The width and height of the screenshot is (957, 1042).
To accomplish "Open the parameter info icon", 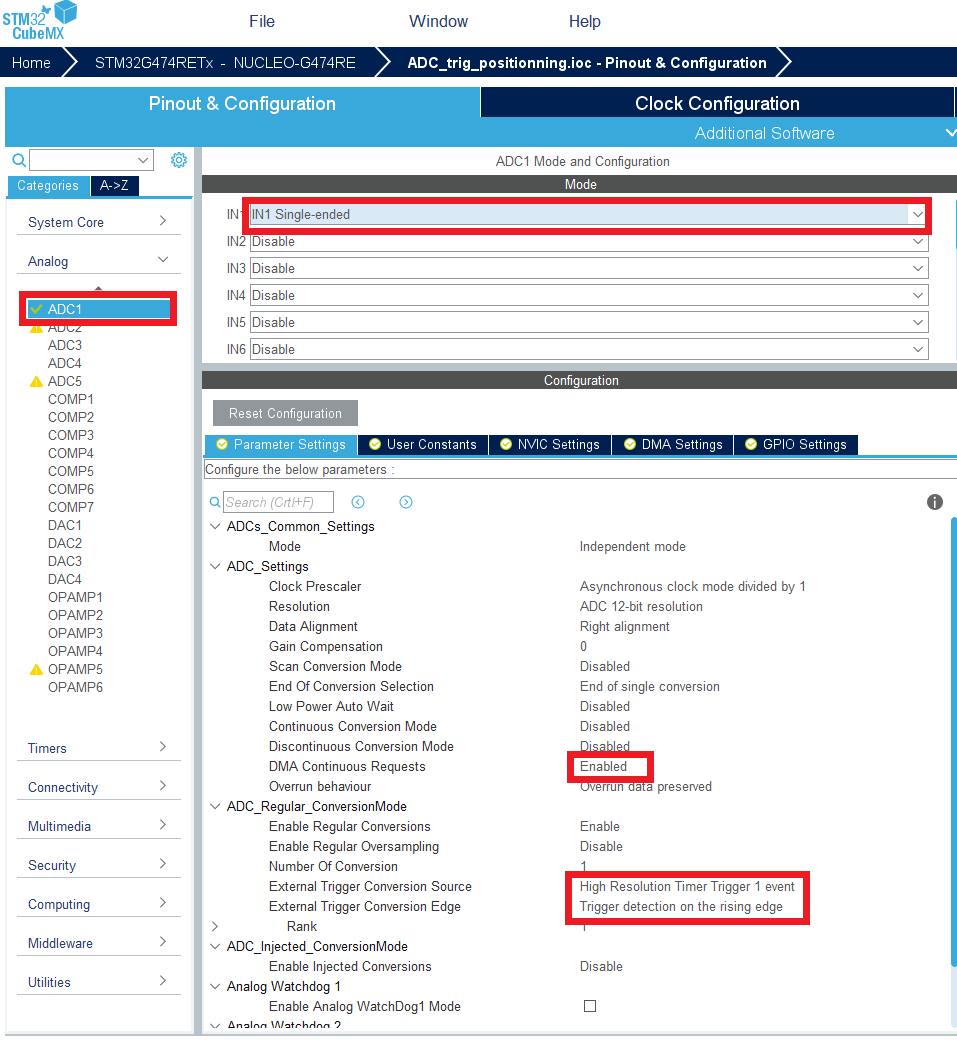I will (x=934, y=502).
